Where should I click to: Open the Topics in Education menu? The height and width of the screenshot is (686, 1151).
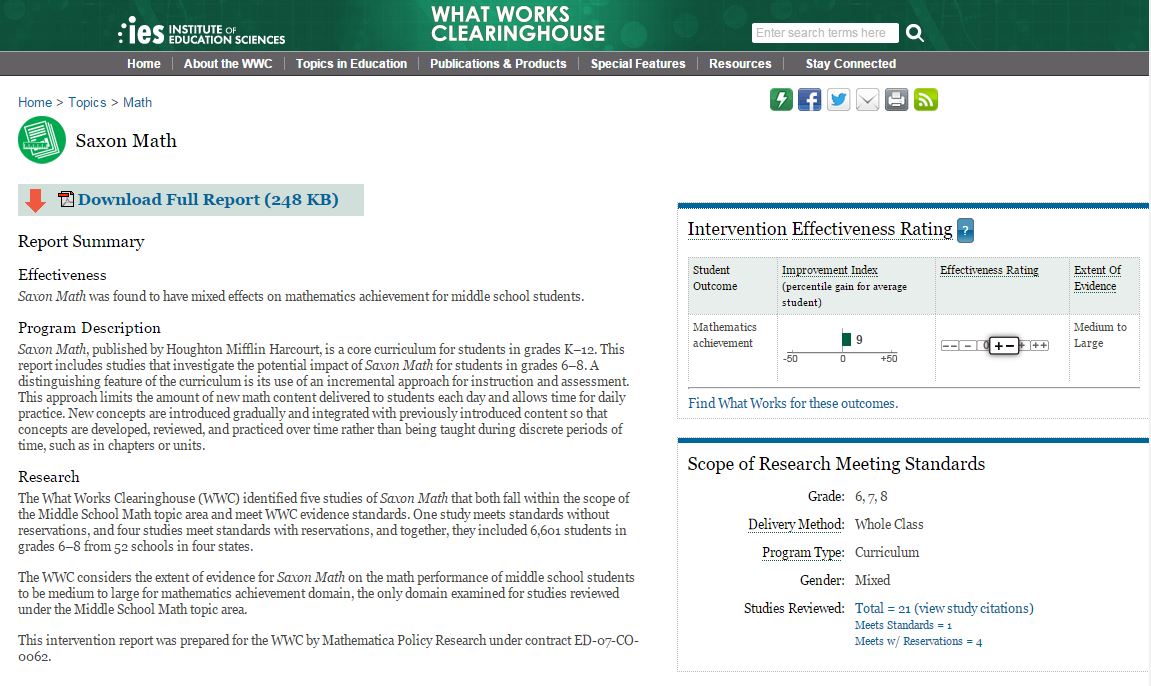pyautogui.click(x=351, y=64)
